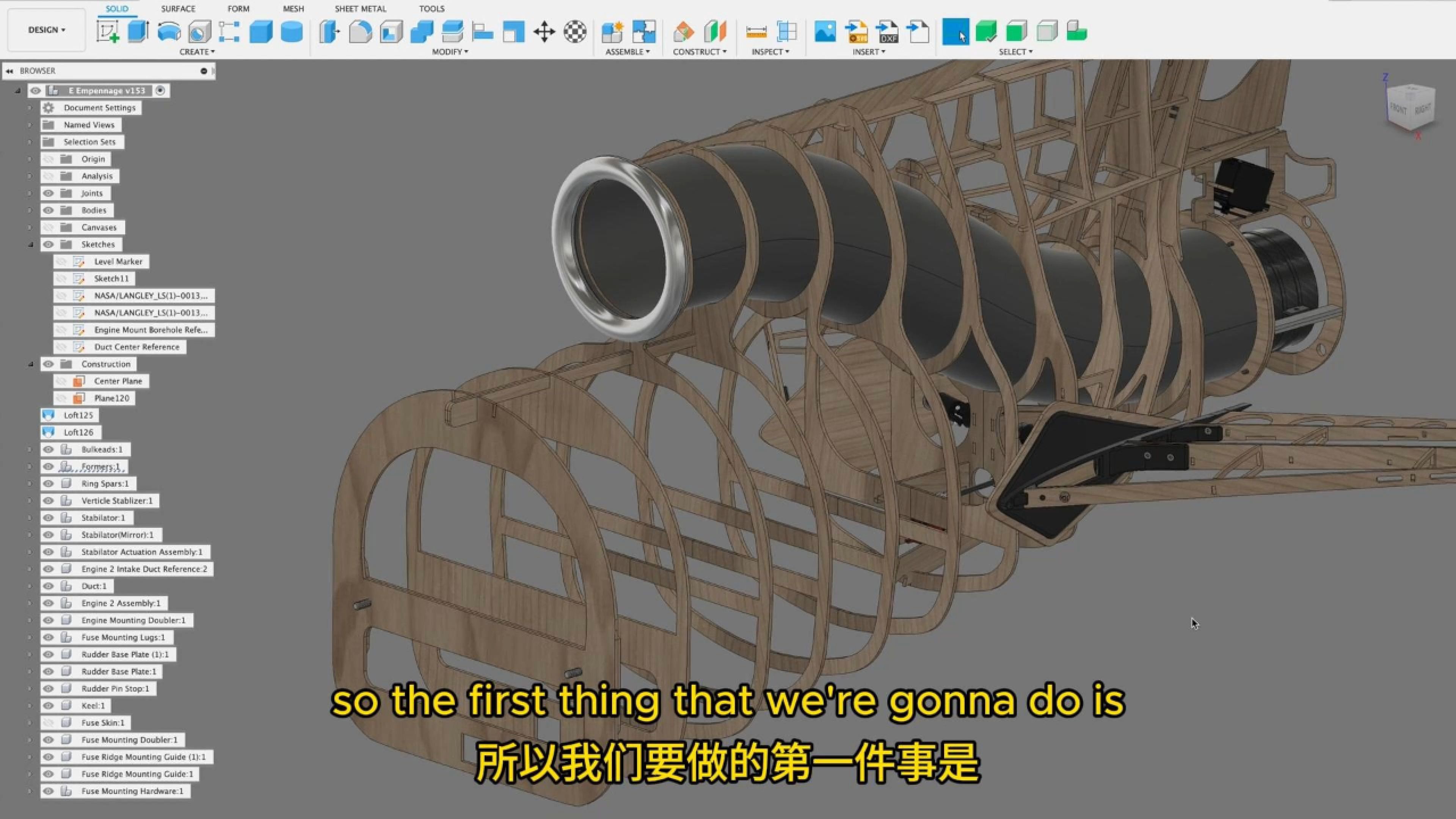
Task: Insert a DXF file
Action: pyautogui.click(x=887, y=32)
